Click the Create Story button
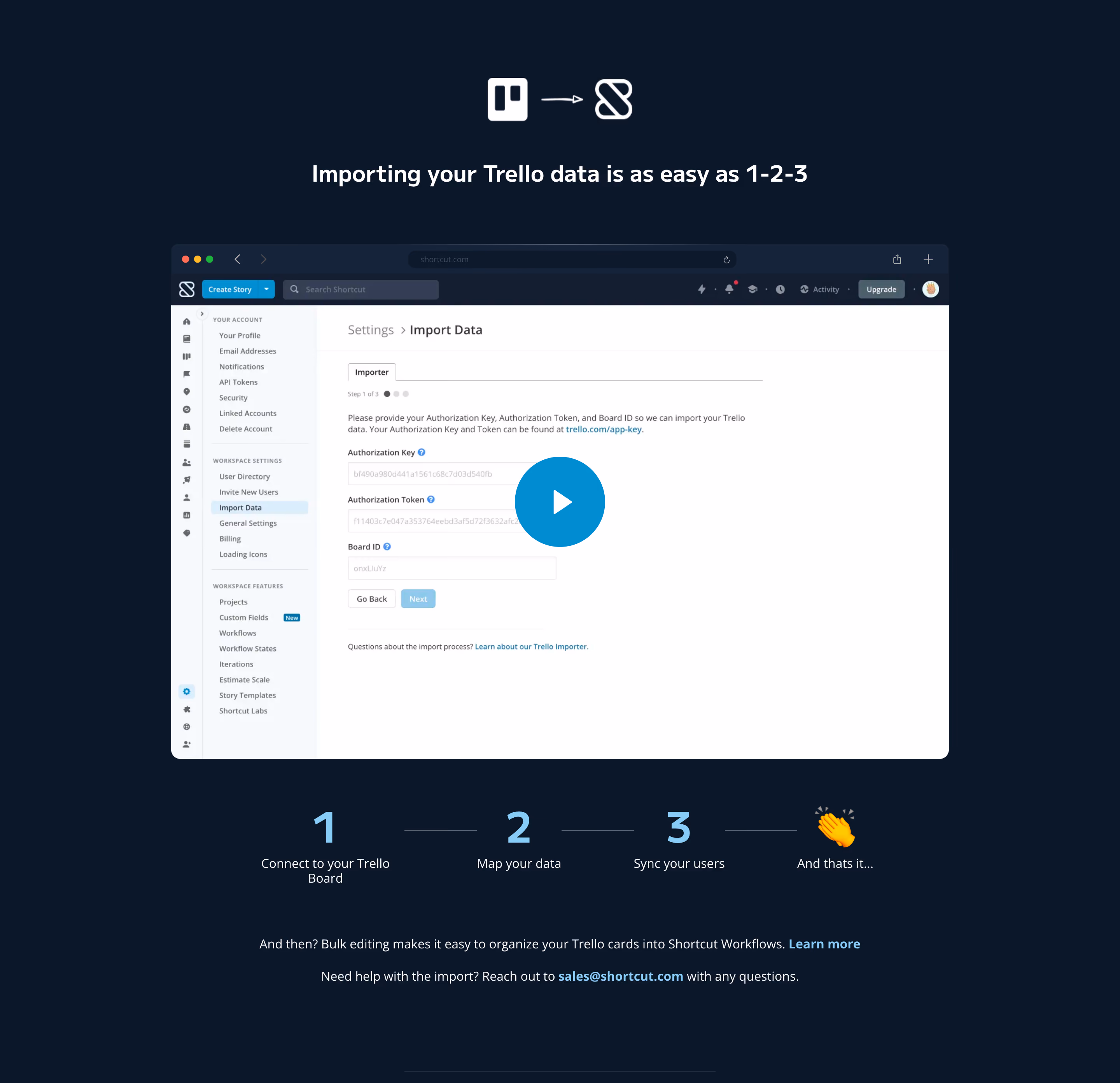 click(230, 289)
